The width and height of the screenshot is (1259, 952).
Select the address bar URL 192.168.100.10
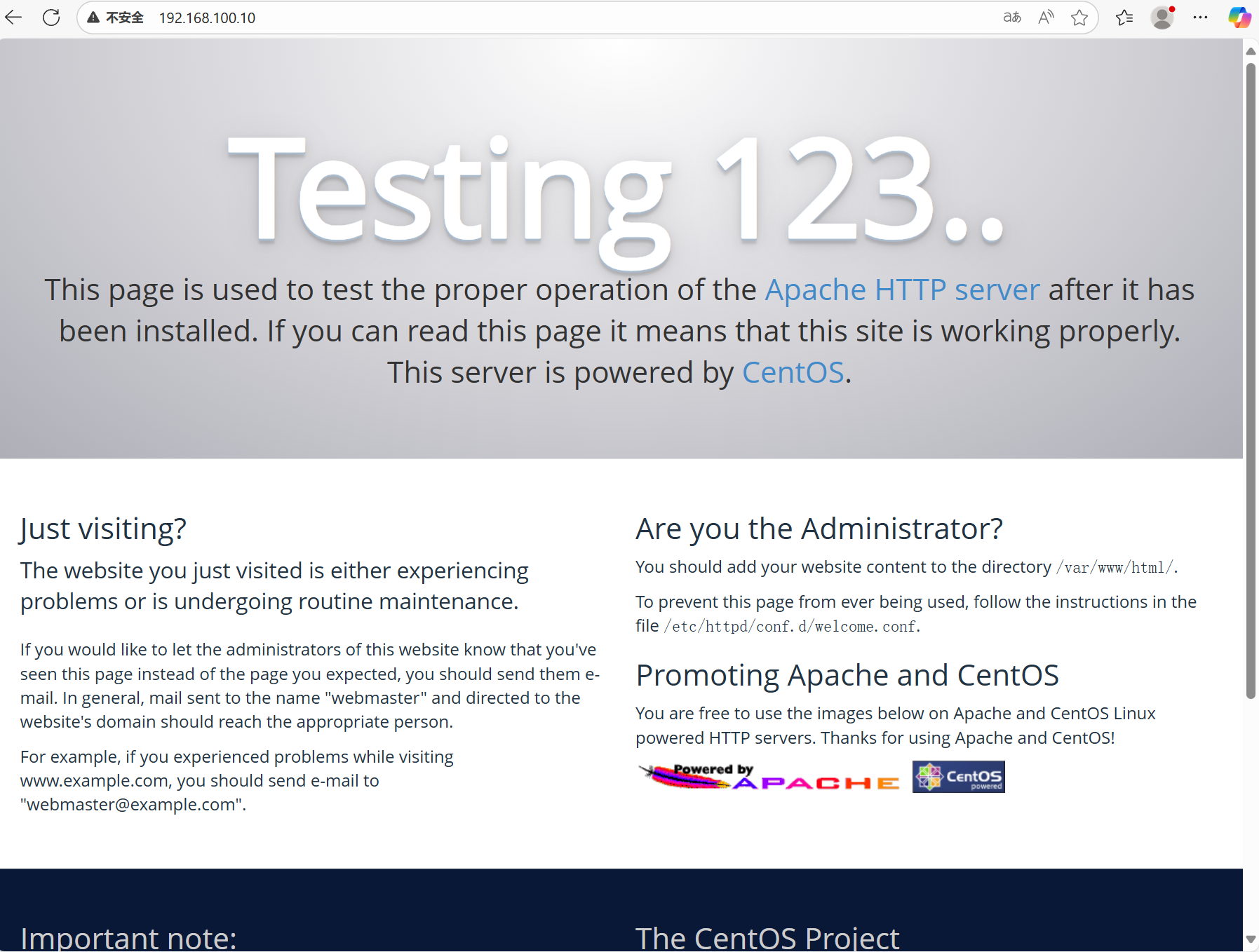207,18
